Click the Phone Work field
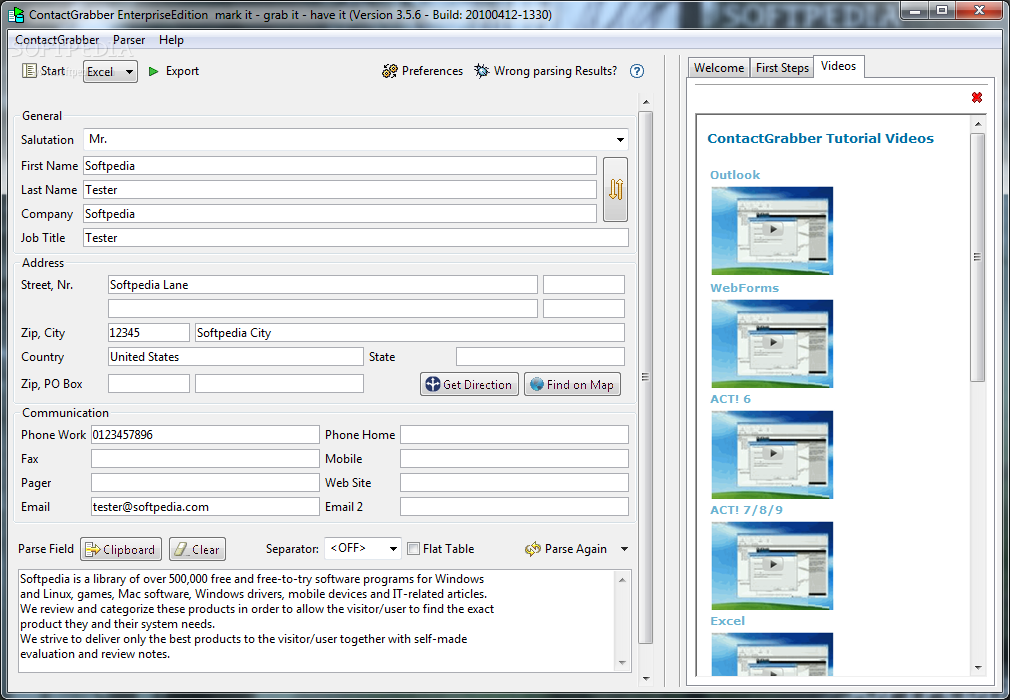 point(205,435)
